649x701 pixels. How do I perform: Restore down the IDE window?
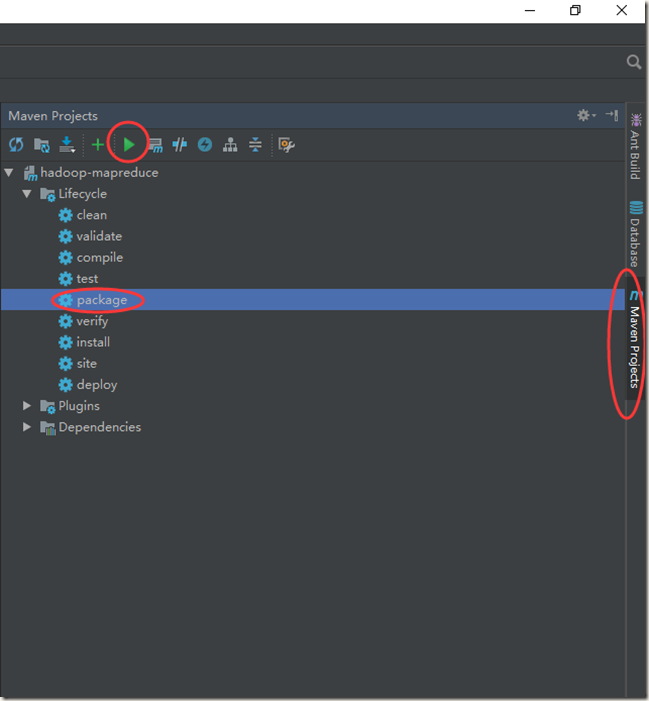pos(575,10)
